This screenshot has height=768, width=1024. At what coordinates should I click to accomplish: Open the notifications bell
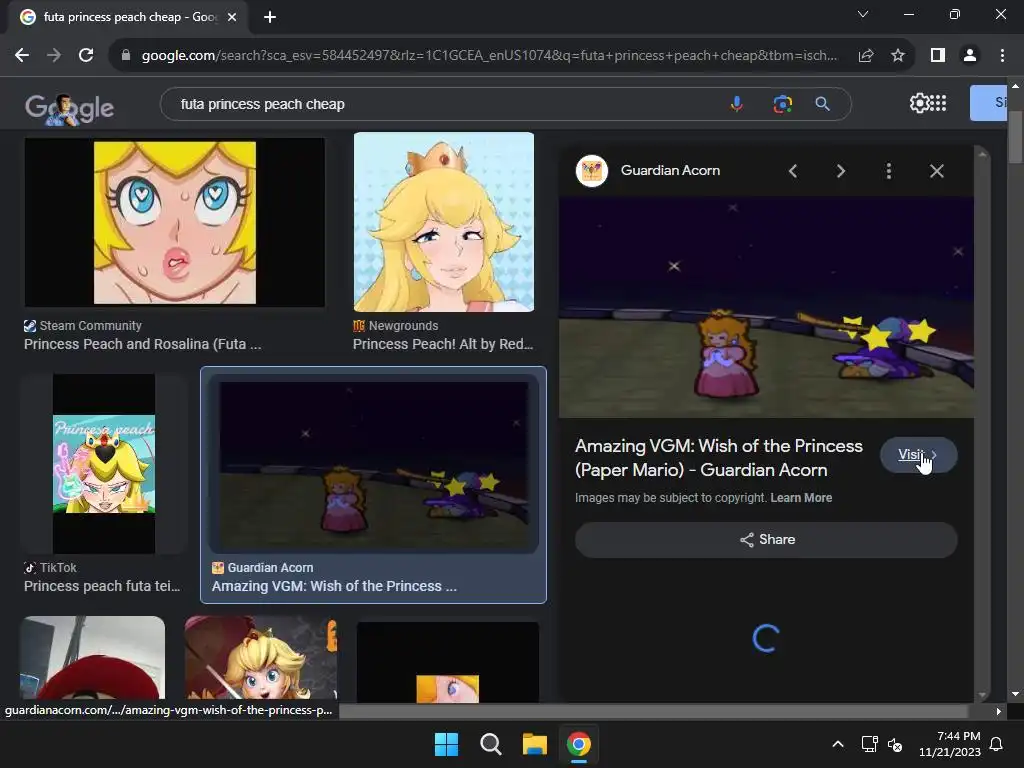tap(997, 744)
